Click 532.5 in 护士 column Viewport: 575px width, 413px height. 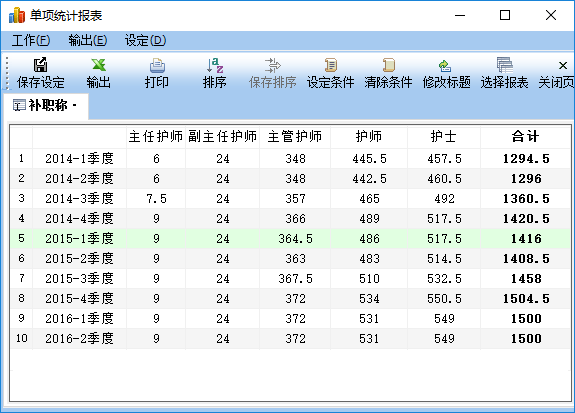tap(444, 279)
